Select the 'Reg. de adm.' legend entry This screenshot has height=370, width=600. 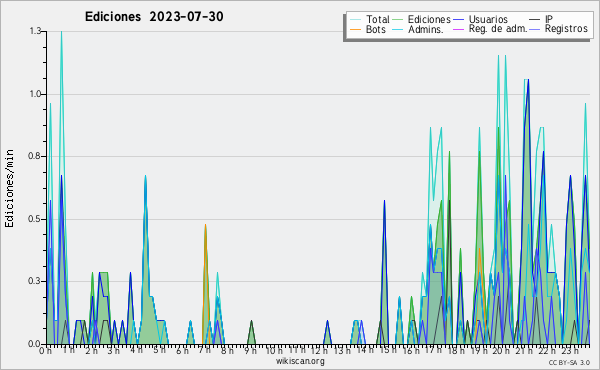tap(498, 29)
